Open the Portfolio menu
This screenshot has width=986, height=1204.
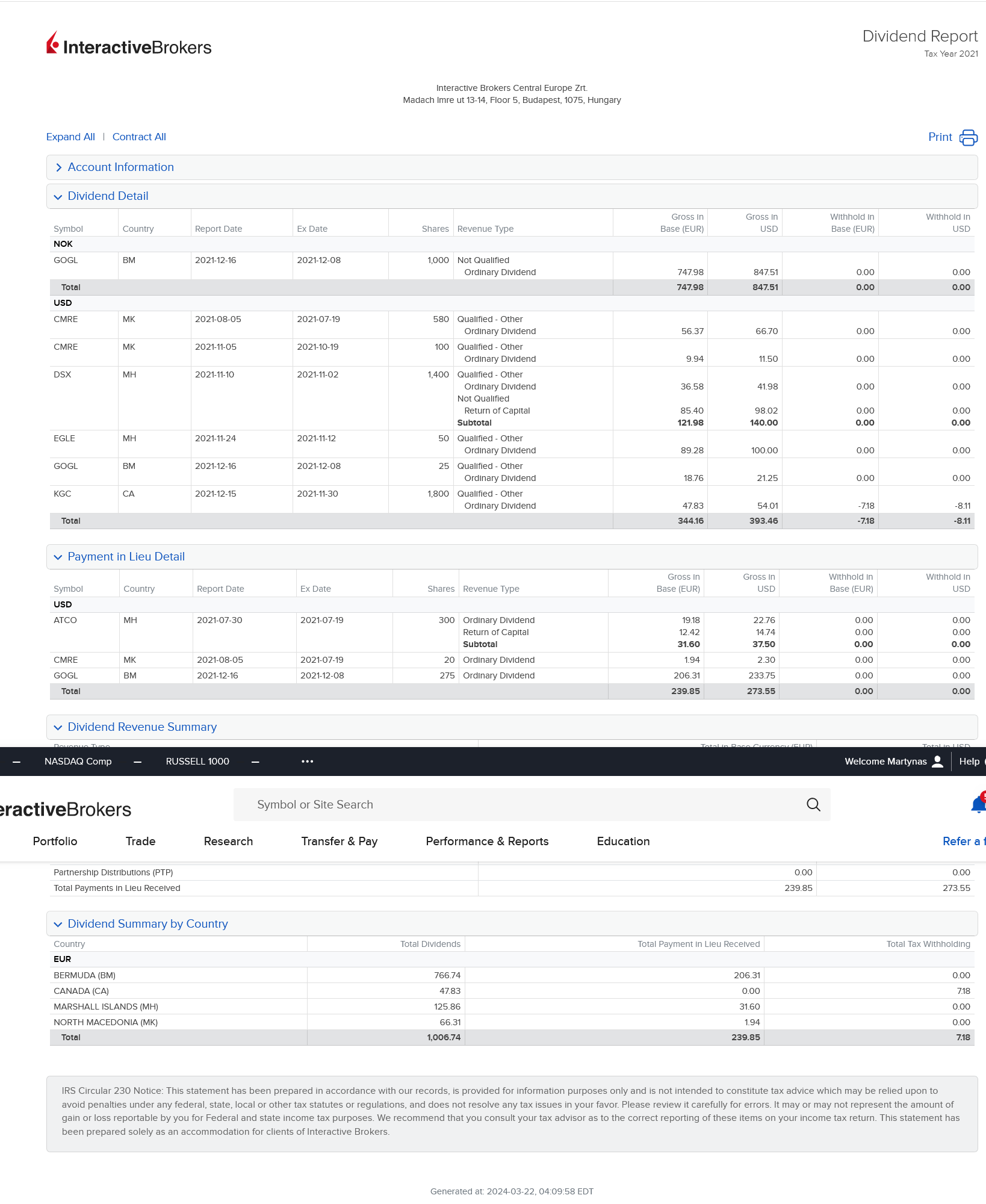(x=55, y=842)
